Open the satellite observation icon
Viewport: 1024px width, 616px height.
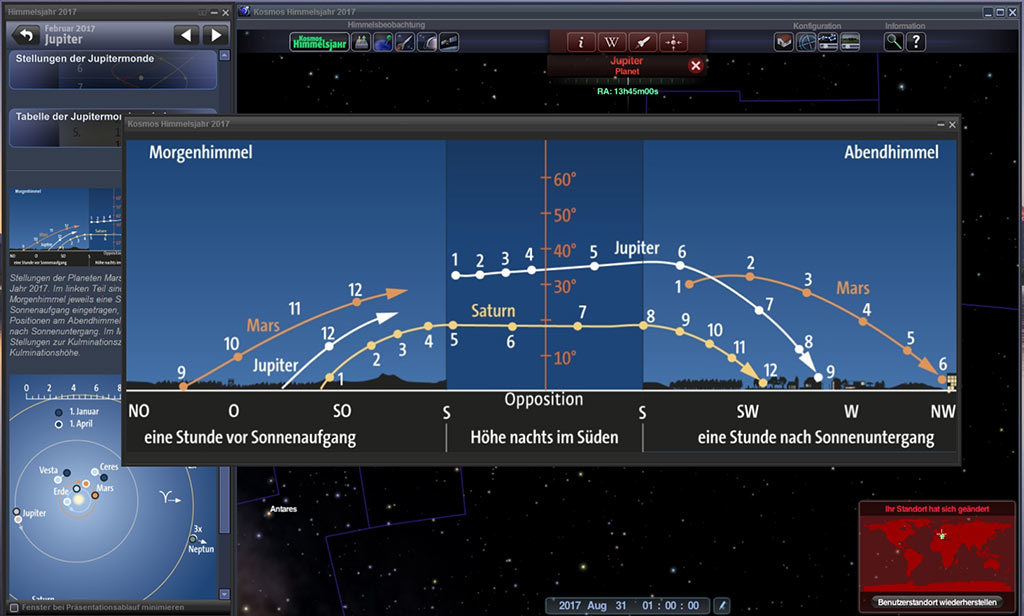[x=449, y=42]
